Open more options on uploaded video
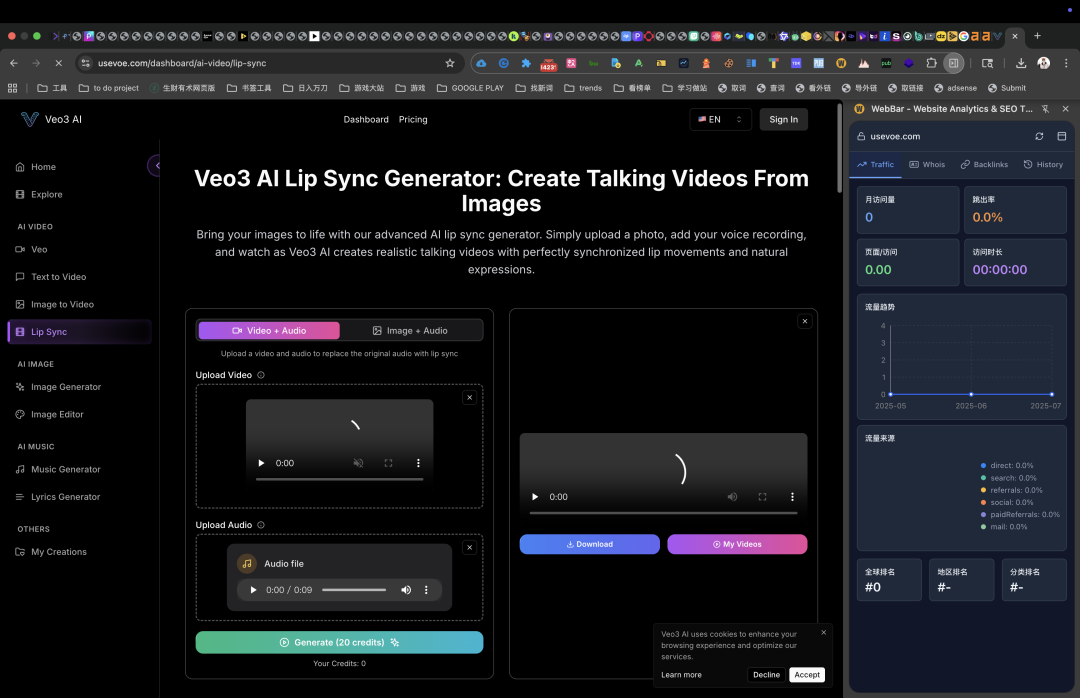Viewport: 1080px width, 698px height. pyautogui.click(x=418, y=463)
